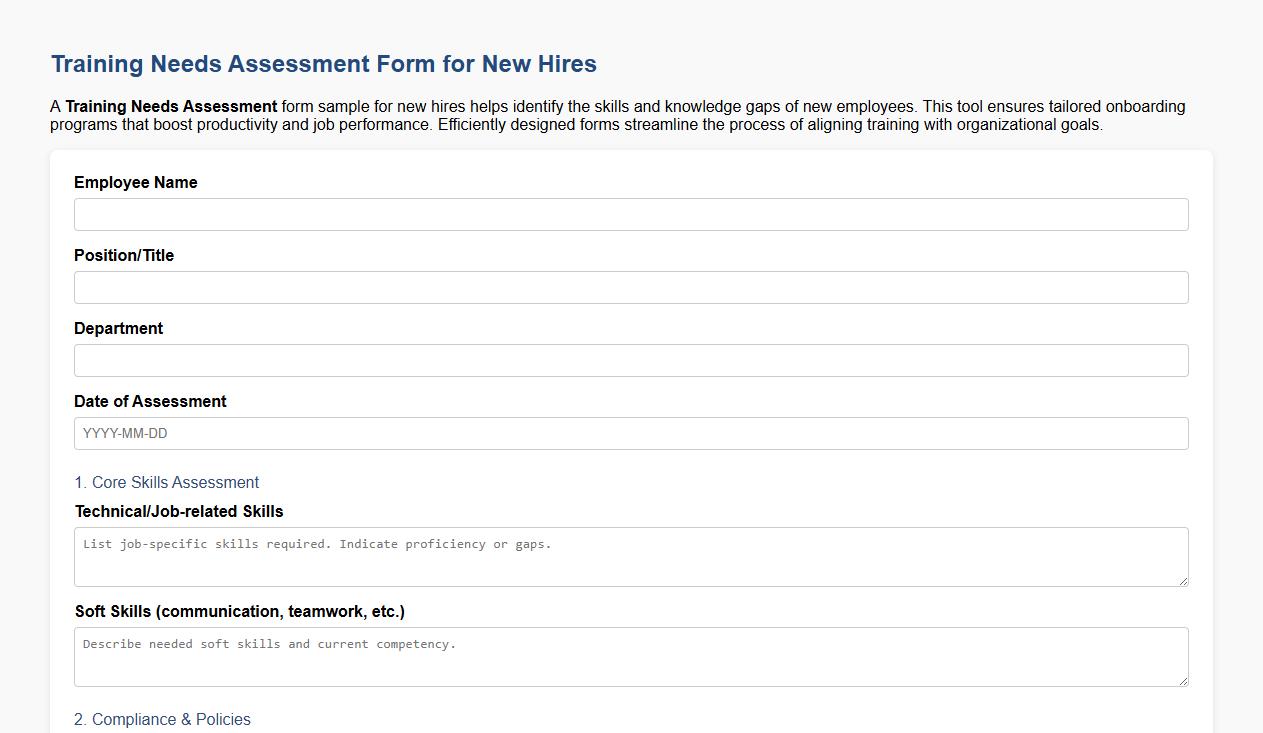Screen dimensions: 1263x733
Task: Click the bold 'Training Needs Assessment' text in description
Action: (169, 105)
